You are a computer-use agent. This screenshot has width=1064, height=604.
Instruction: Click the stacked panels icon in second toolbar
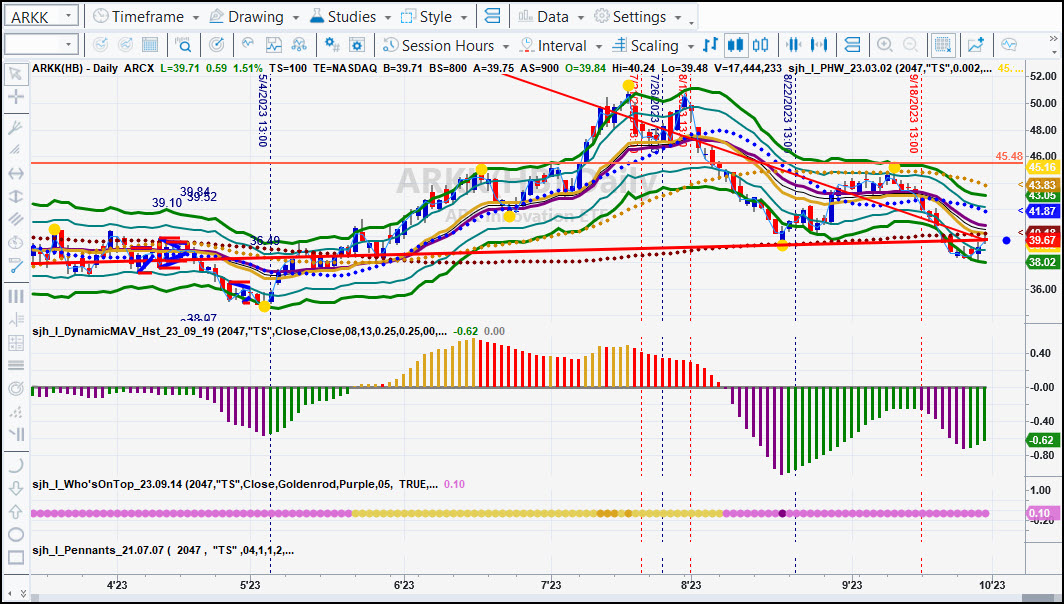click(852, 45)
